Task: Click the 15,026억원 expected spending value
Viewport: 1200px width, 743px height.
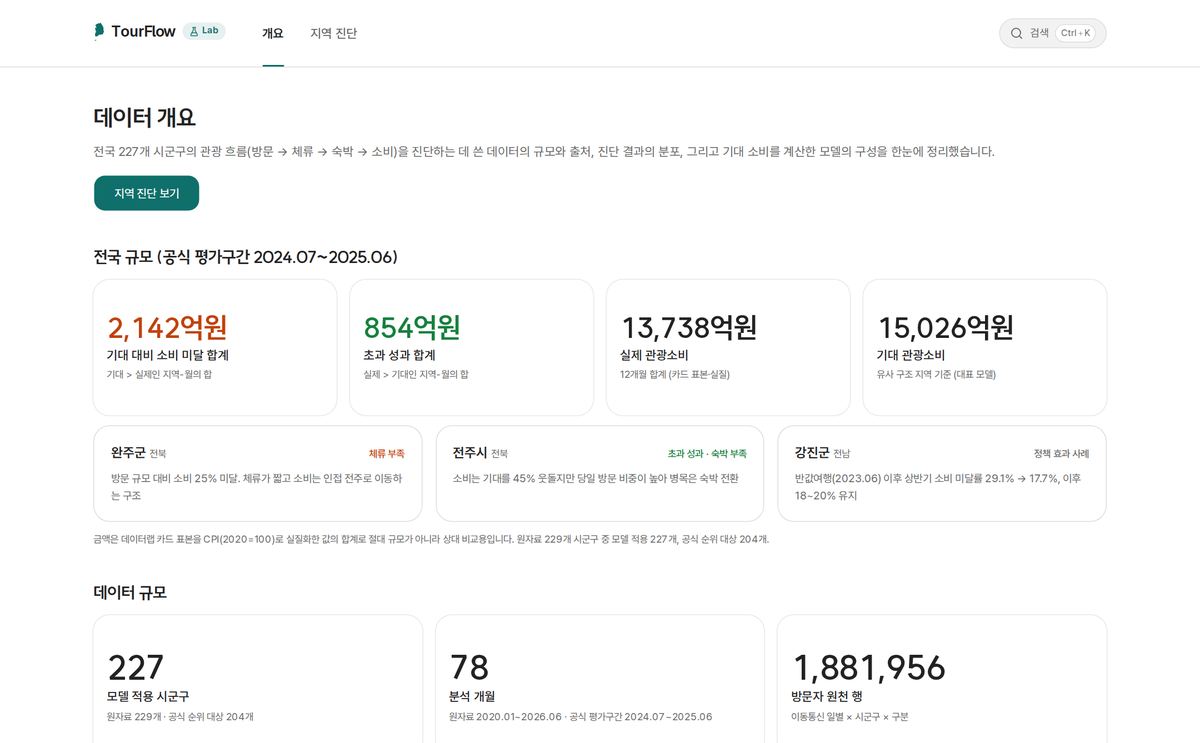Action: [946, 327]
